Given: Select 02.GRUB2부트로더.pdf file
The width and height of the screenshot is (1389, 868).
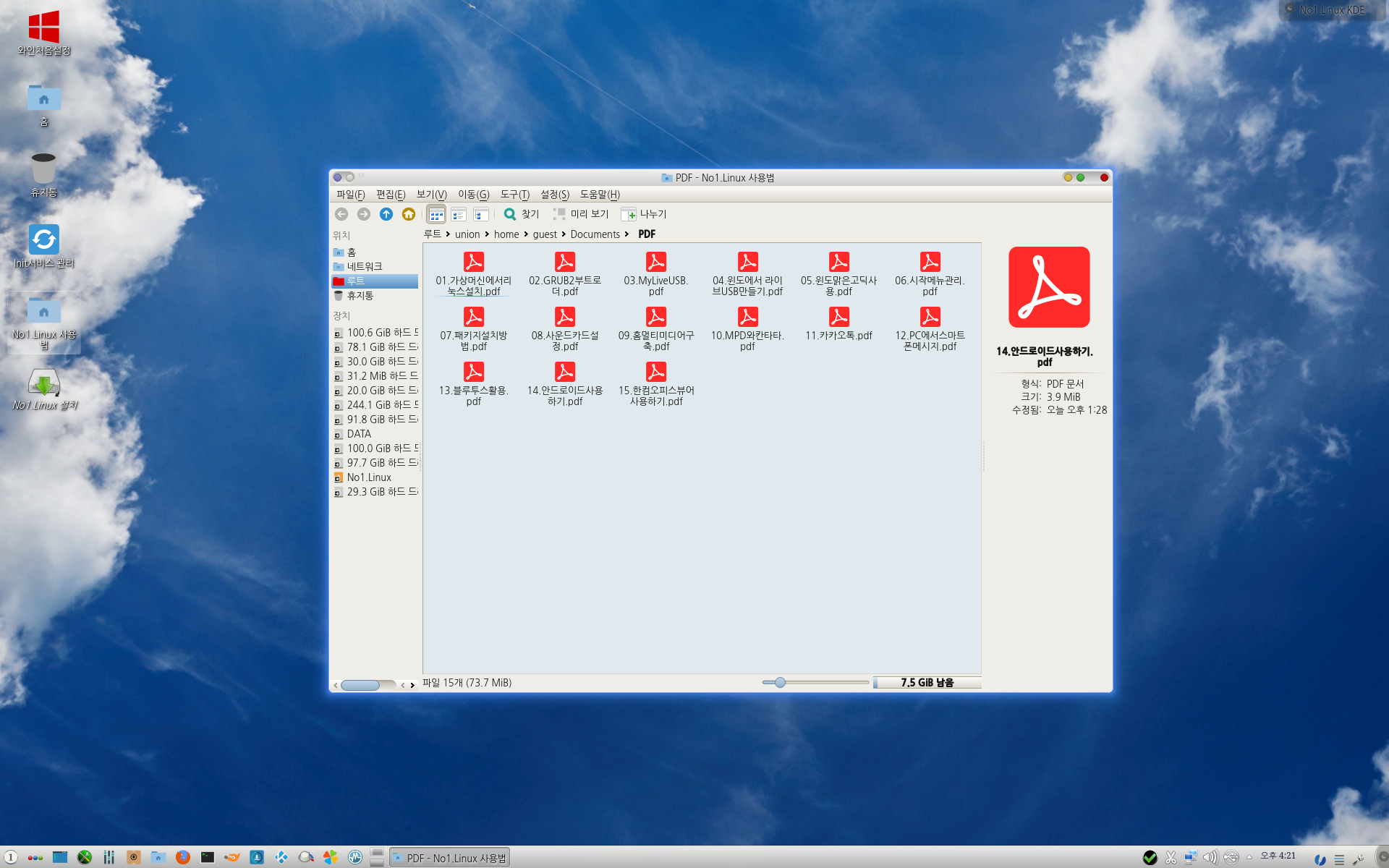Looking at the screenshot, I should click(565, 274).
